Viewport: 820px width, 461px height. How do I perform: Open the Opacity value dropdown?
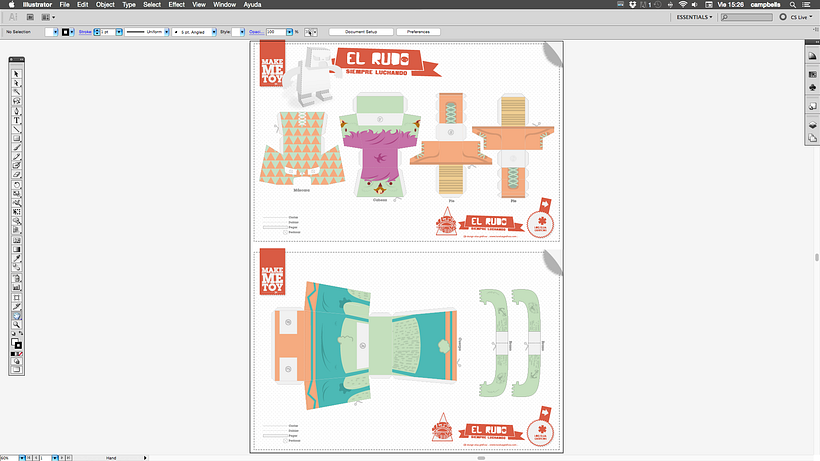289,32
